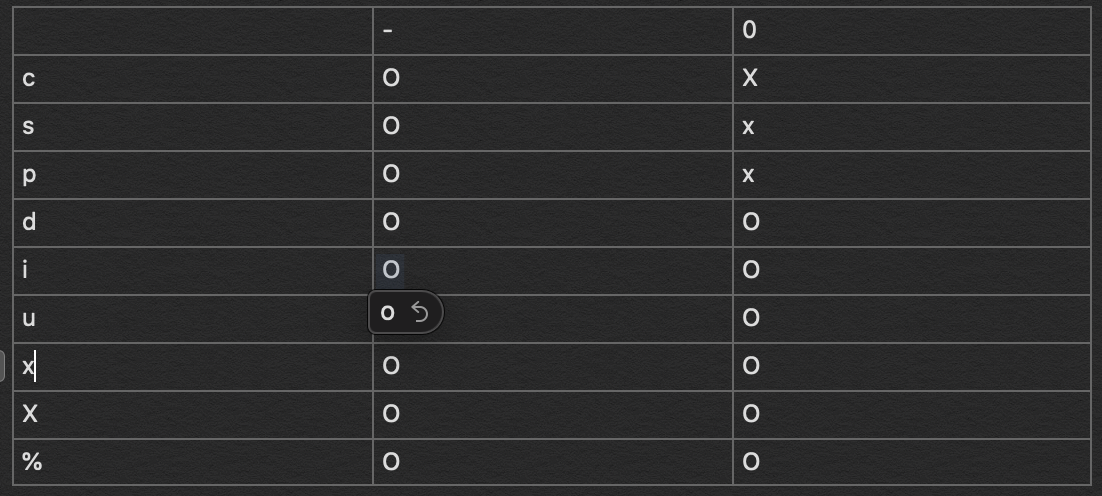Click the 'd' row label cell
The width and height of the screenshot is (1102, 496).
(x=193, y=222)
